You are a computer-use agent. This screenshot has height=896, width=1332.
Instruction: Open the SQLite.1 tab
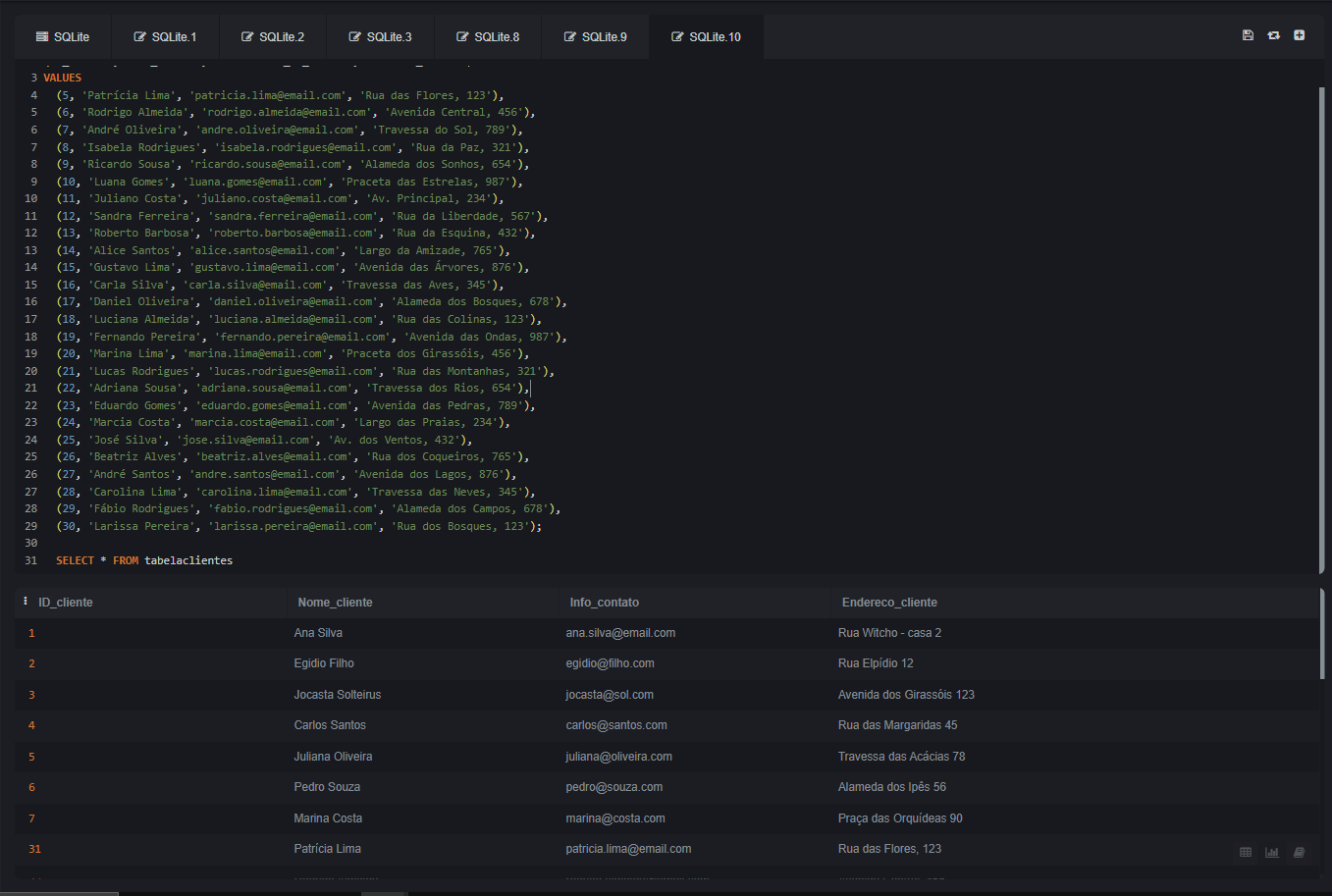point(165,37)
